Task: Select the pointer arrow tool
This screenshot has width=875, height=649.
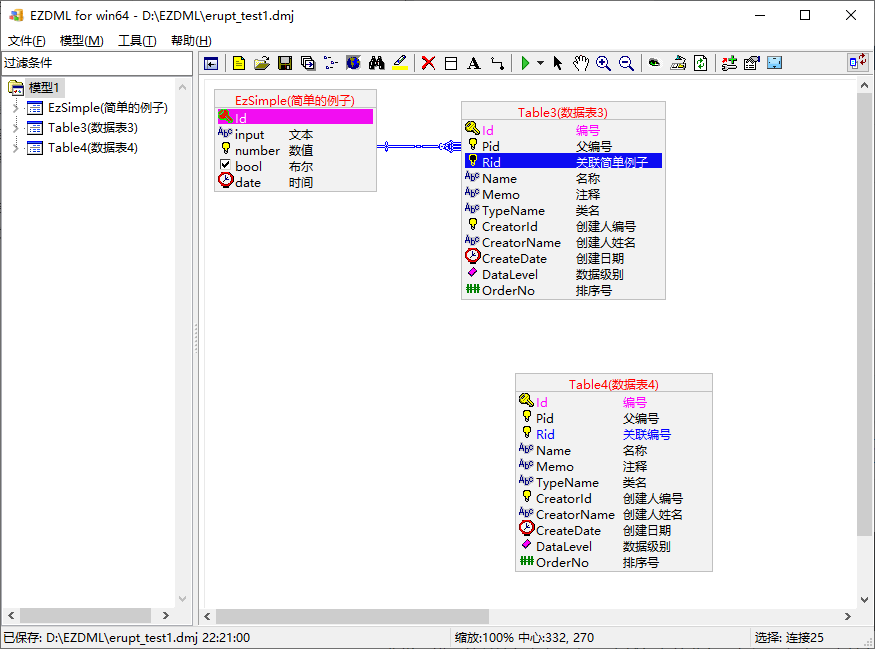Action: coord(557,63)
